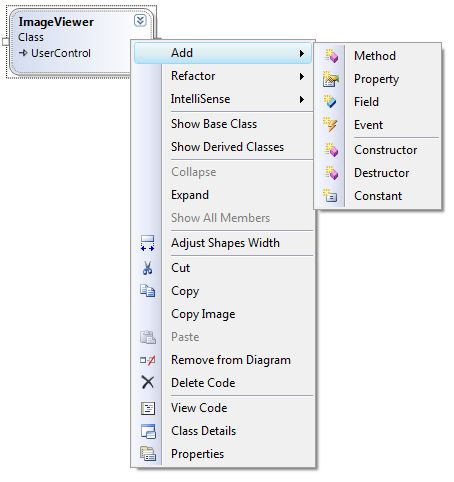Click the Constant icon in submenu
The image size is (454, 482).
pyautogui.click(x=330, y=196)
